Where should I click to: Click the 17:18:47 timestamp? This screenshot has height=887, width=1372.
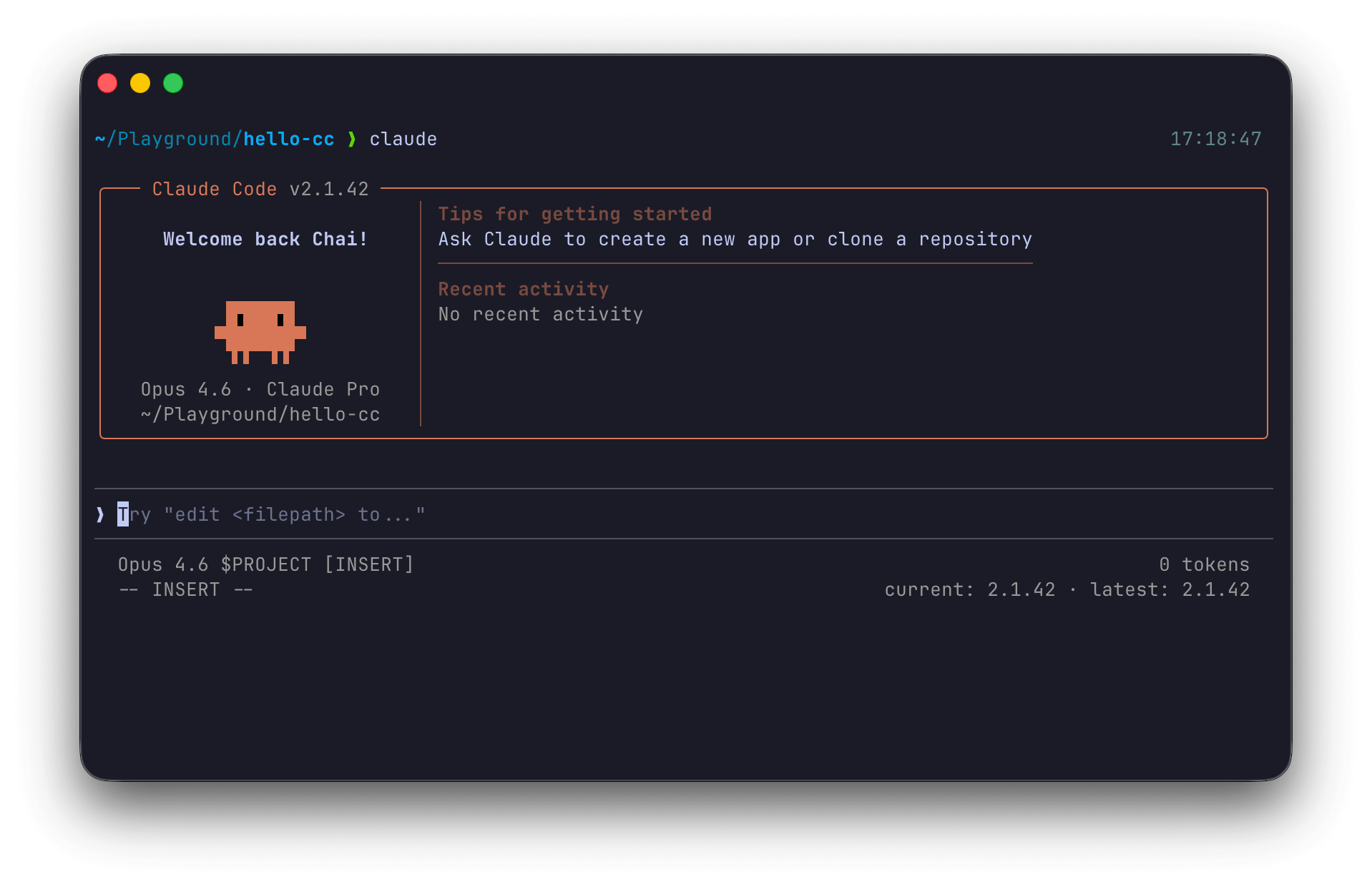(x=1215, y=139)
